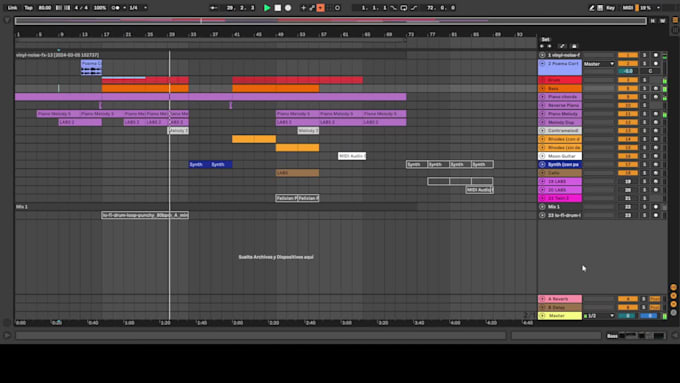Image resolution: width=680 pixels, height=383 pixels.
Task: Open the Master 1/2 output dropdown
Action: 599,316
